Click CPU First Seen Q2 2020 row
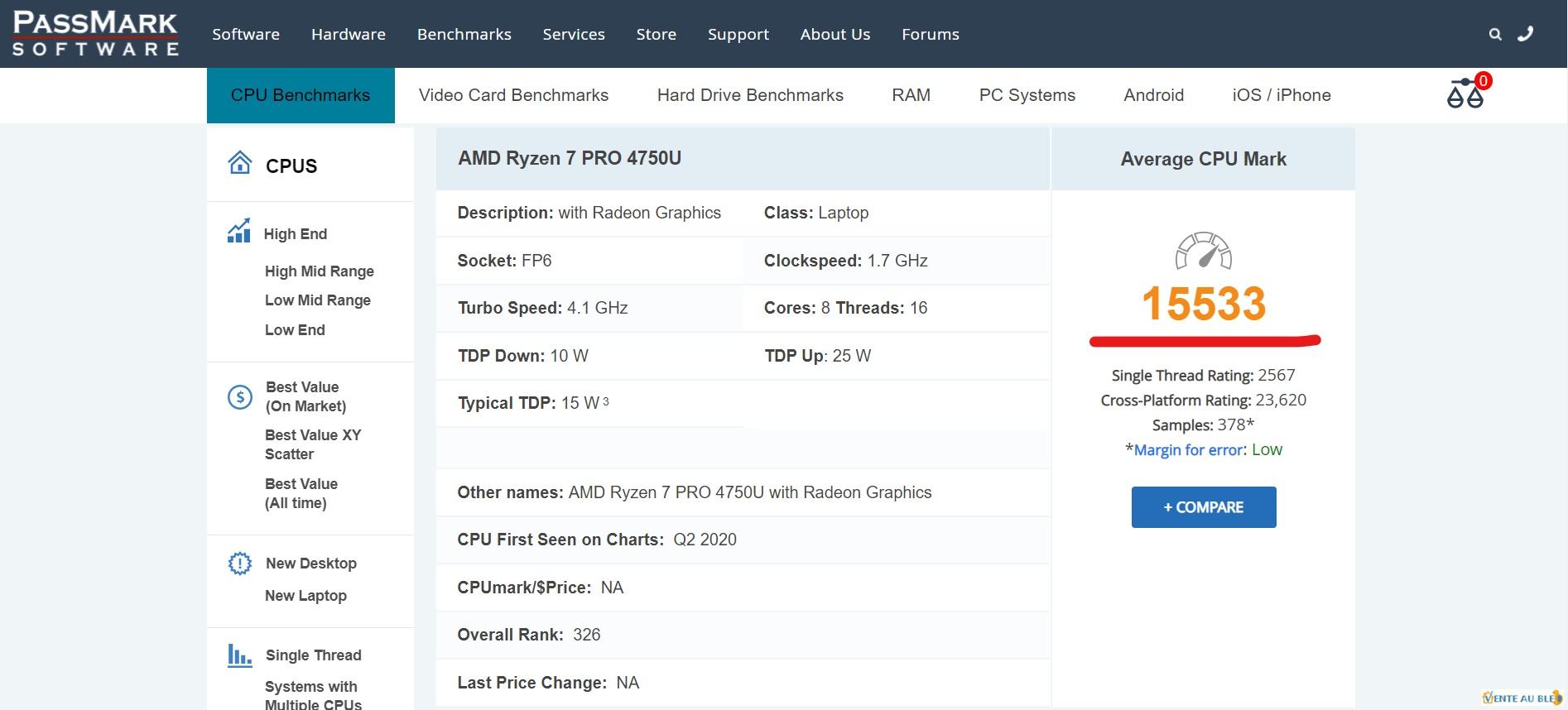Image resolution: width=1568 pixels, height=710 pixels. [x=743, y=540]
